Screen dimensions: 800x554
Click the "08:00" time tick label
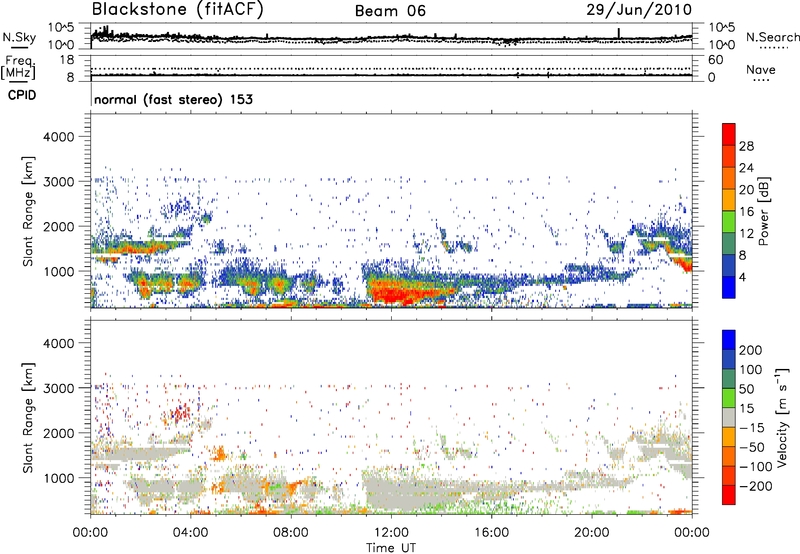pyautogui.click(x=291, y=533)
